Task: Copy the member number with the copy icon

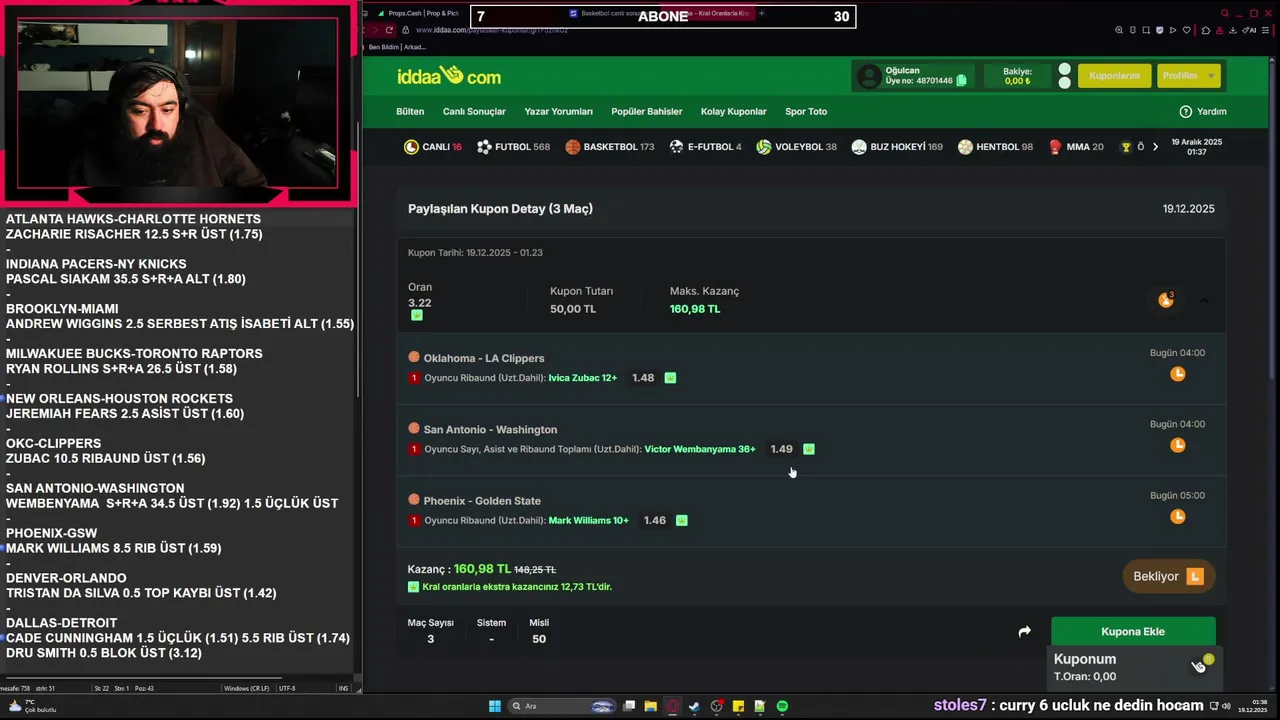Action: pos(962,81)
